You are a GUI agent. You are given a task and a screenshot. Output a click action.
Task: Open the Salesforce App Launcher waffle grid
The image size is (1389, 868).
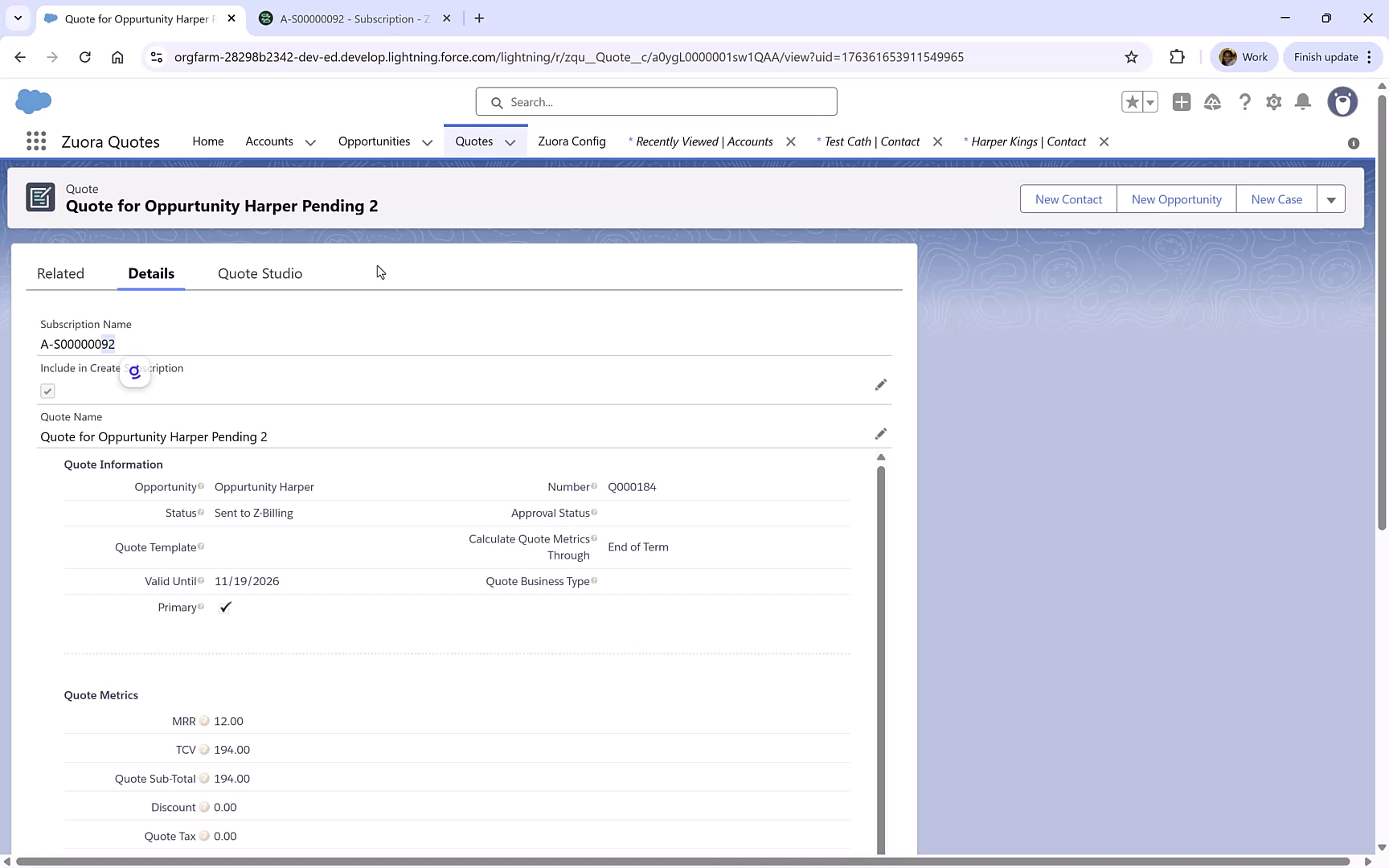coord(35,141)
